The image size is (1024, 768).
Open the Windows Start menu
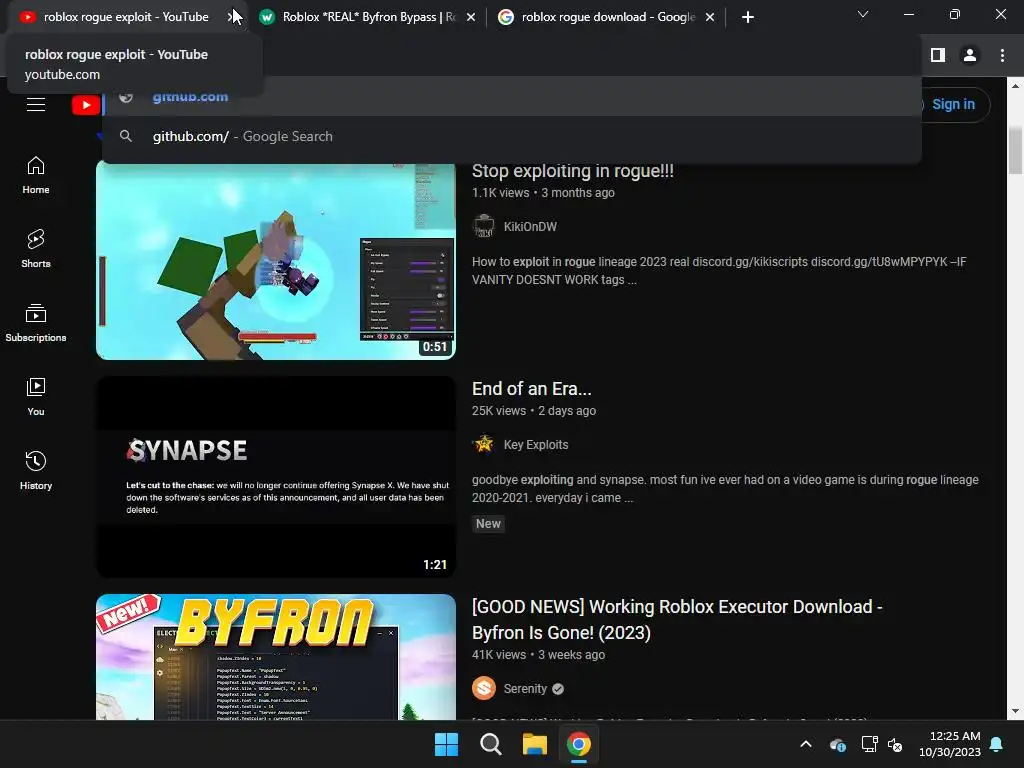click(446, 744)
